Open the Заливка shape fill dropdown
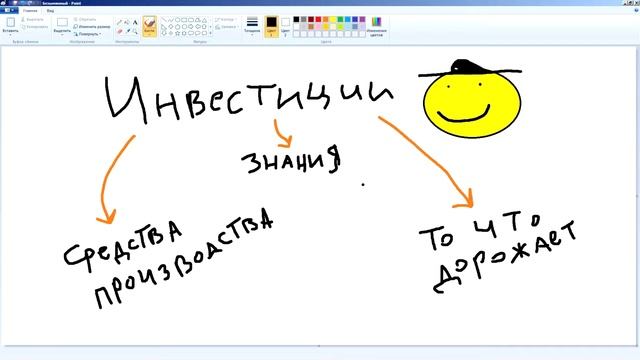Image resolution: width=640 pixels, height=360 pixels. pos(226,27)
